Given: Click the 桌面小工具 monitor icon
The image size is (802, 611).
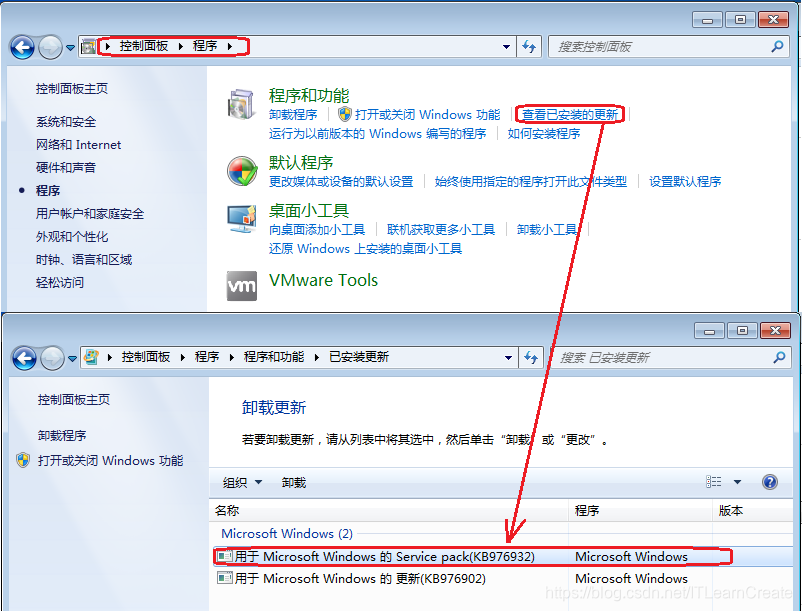Looking at the screenshot, I should point(241,219).
